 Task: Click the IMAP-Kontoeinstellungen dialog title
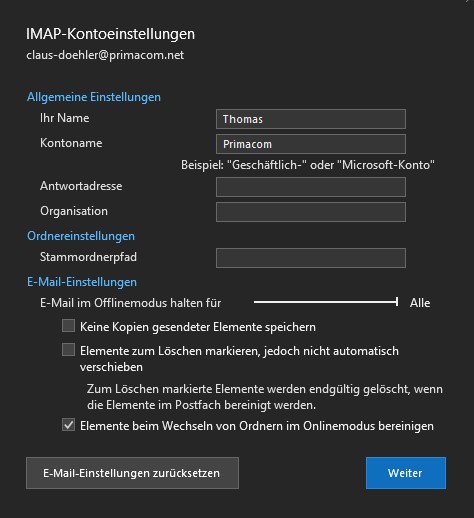(x=110, y=34)
